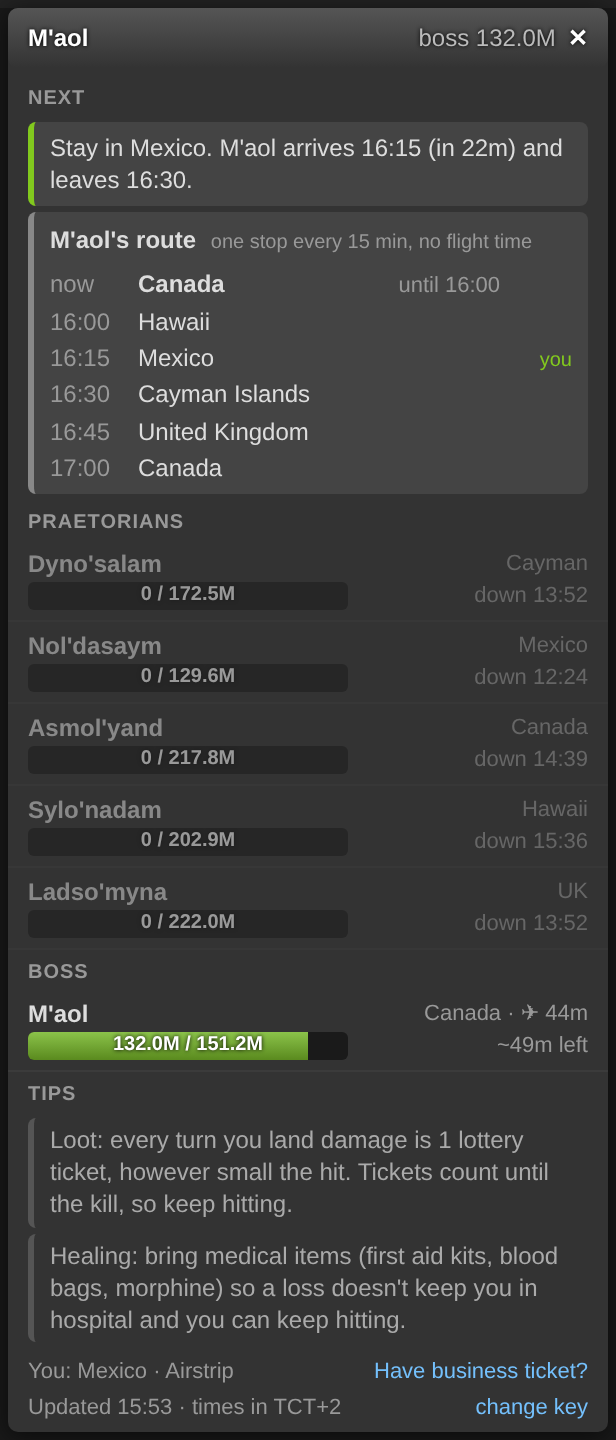Click the 'Stay in Mexico' next-action notice

tap(308, 164)
